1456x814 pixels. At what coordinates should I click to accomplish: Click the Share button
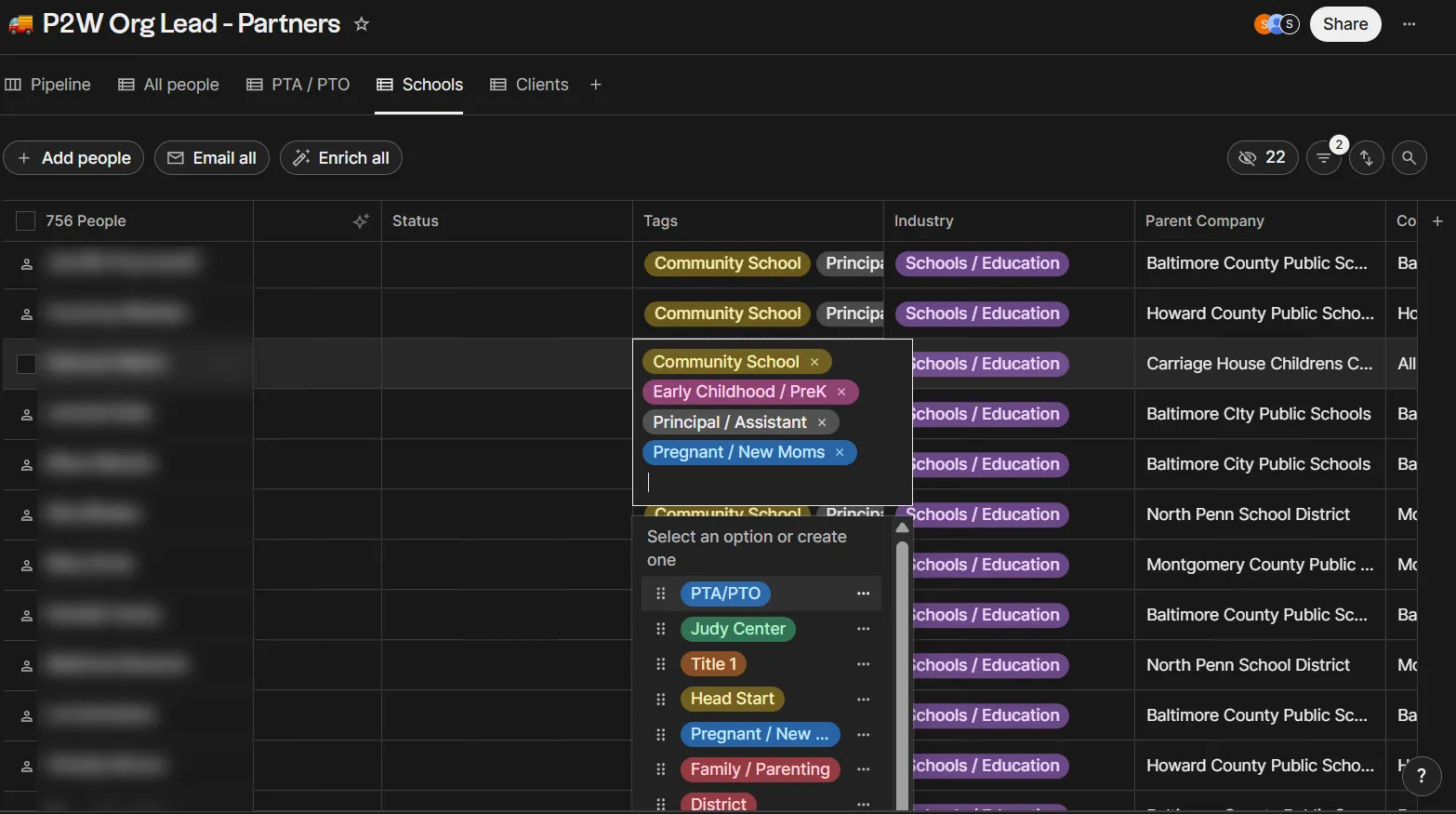[1345, 24]
